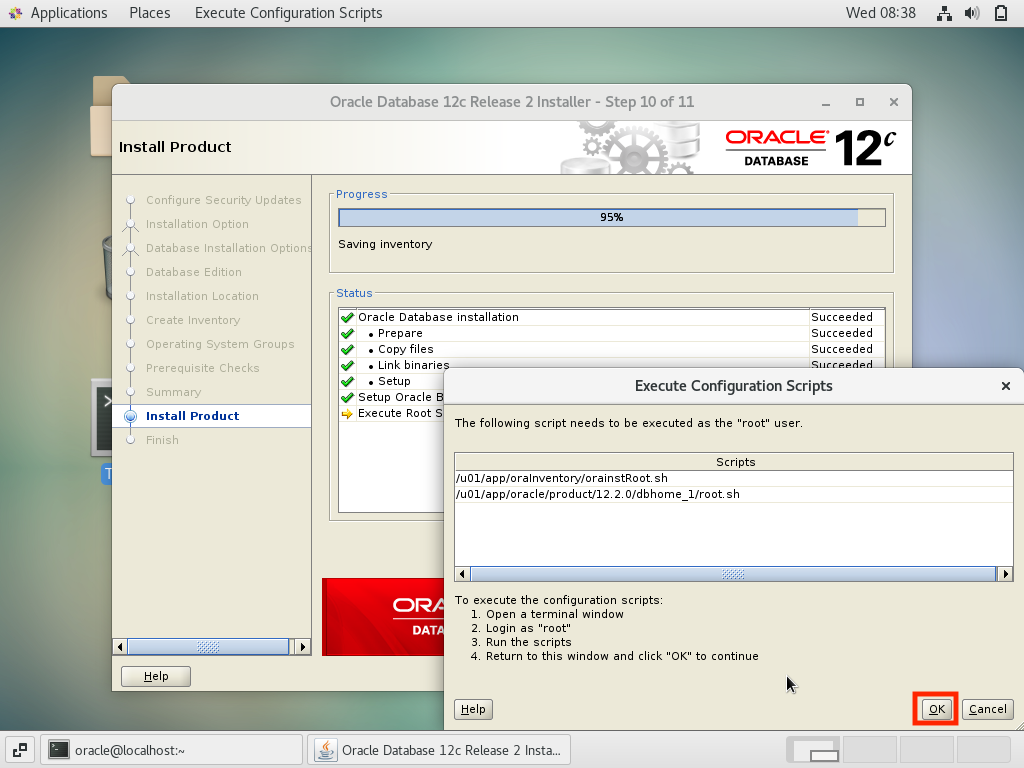Click right arrow of scripts horizontal scrollbar
Image resolution: width=1024 pixels, height=768 pixels.
click(1006, 574)
